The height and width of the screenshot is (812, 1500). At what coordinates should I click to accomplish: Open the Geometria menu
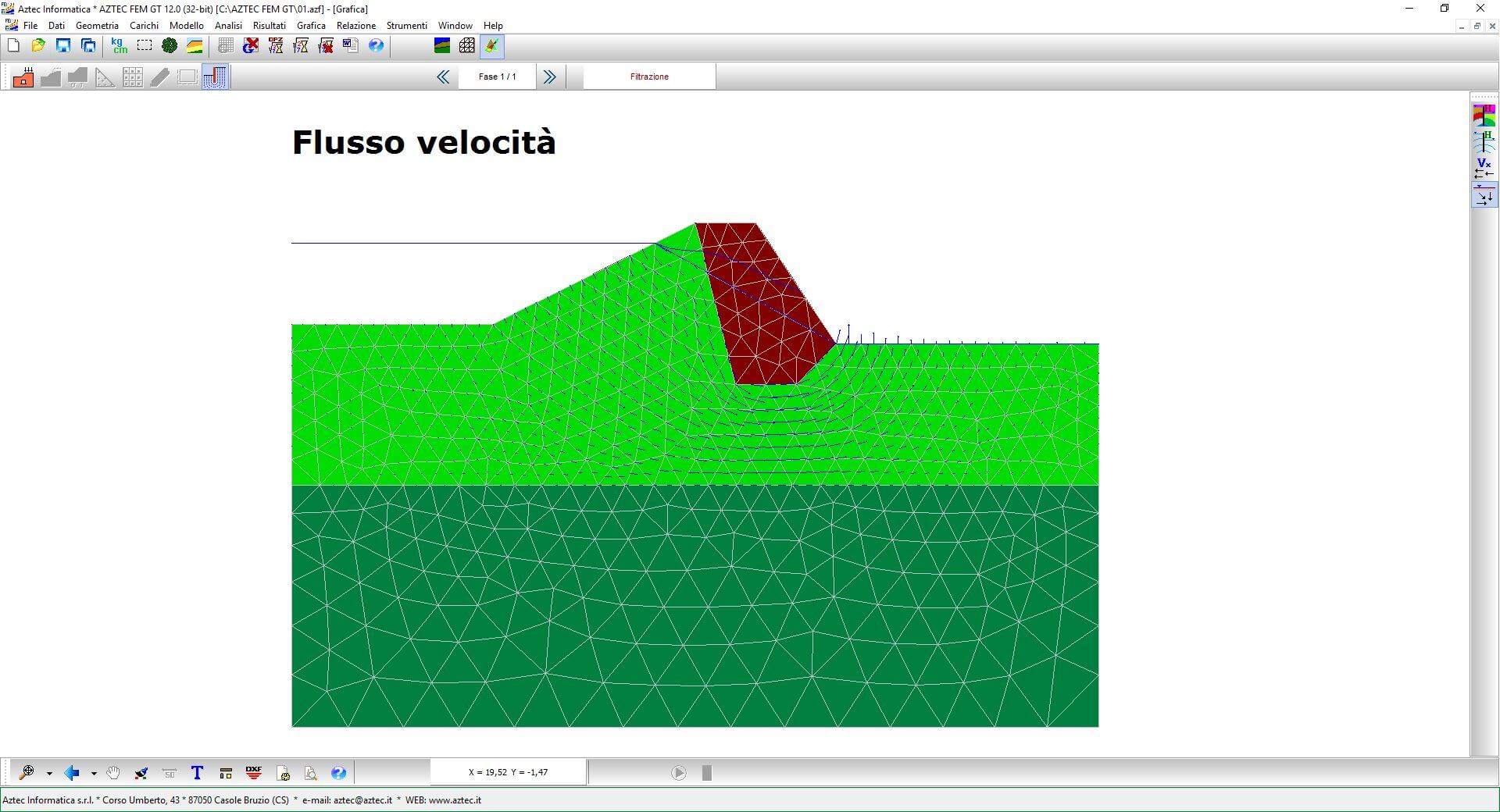[97, 26]
